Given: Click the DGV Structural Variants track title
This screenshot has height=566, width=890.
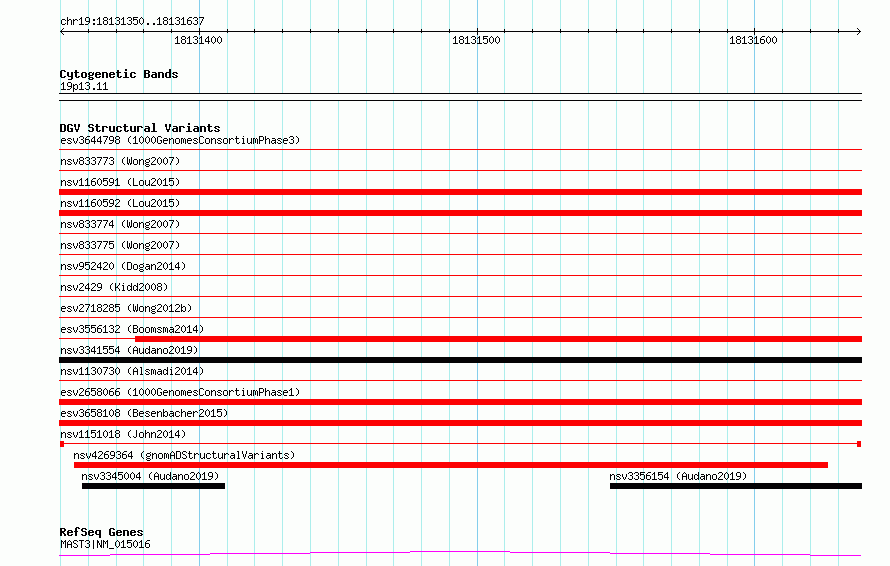Looking at the screenshot, I should click(140, 128).
